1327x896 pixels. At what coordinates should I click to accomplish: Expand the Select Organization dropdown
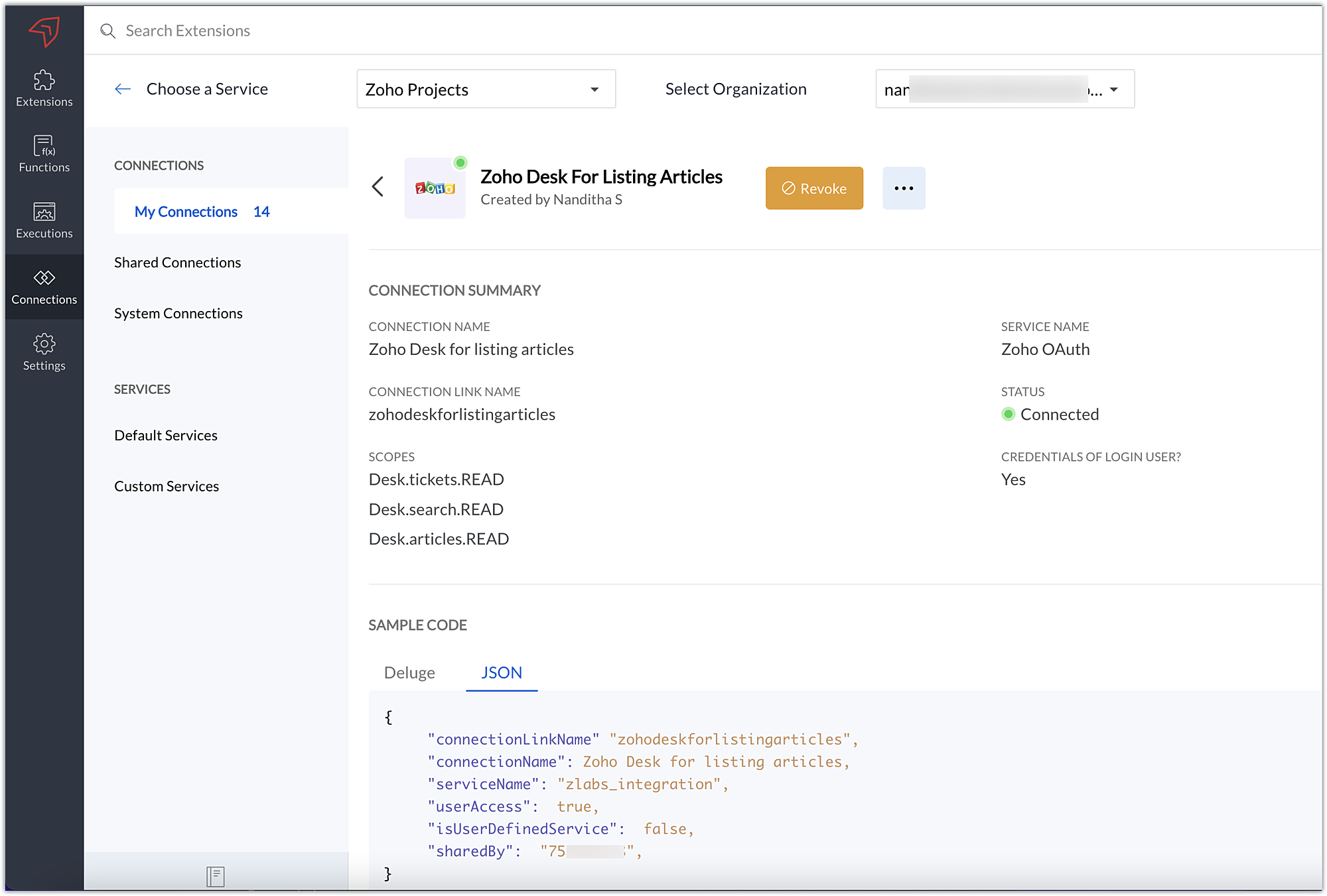1005,89
